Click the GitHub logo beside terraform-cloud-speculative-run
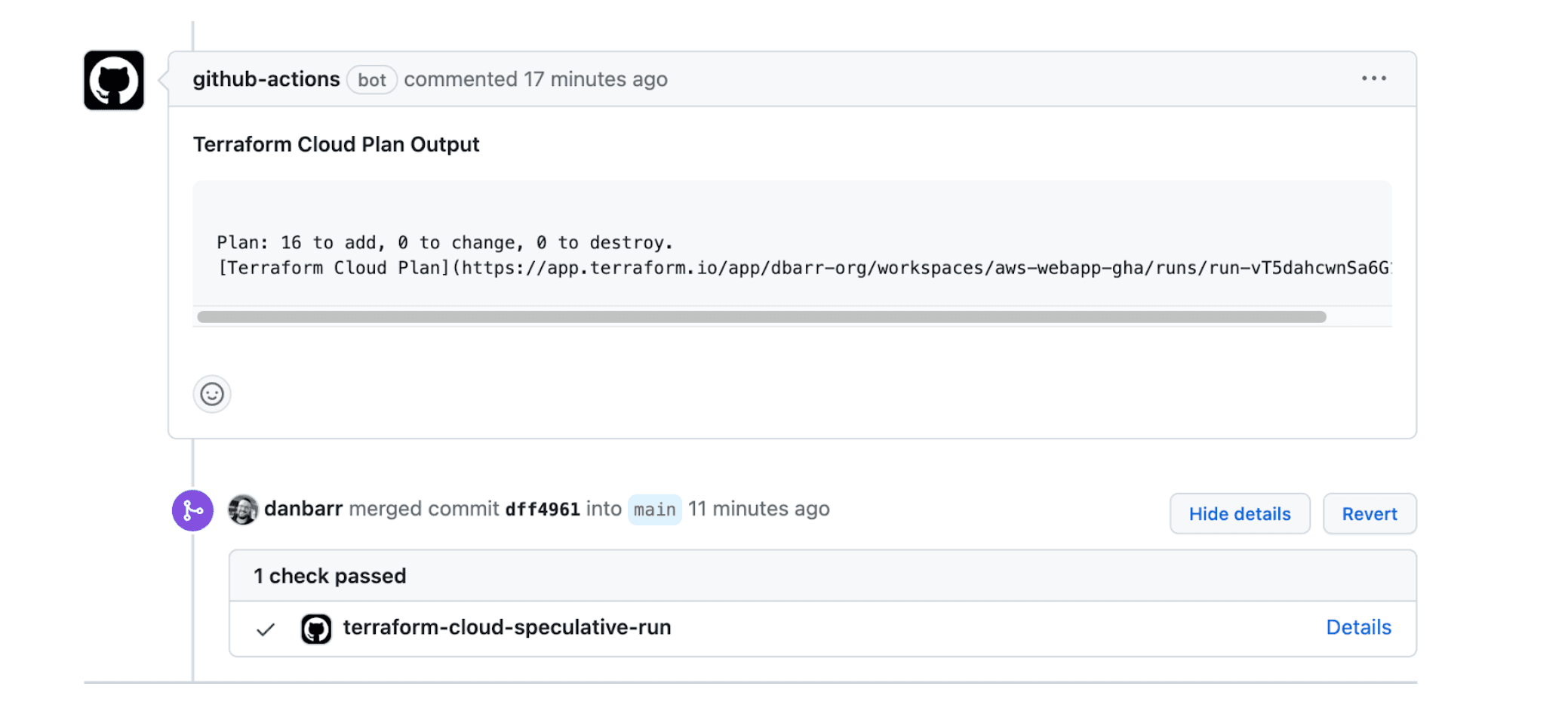 click(x=317, y=628)
